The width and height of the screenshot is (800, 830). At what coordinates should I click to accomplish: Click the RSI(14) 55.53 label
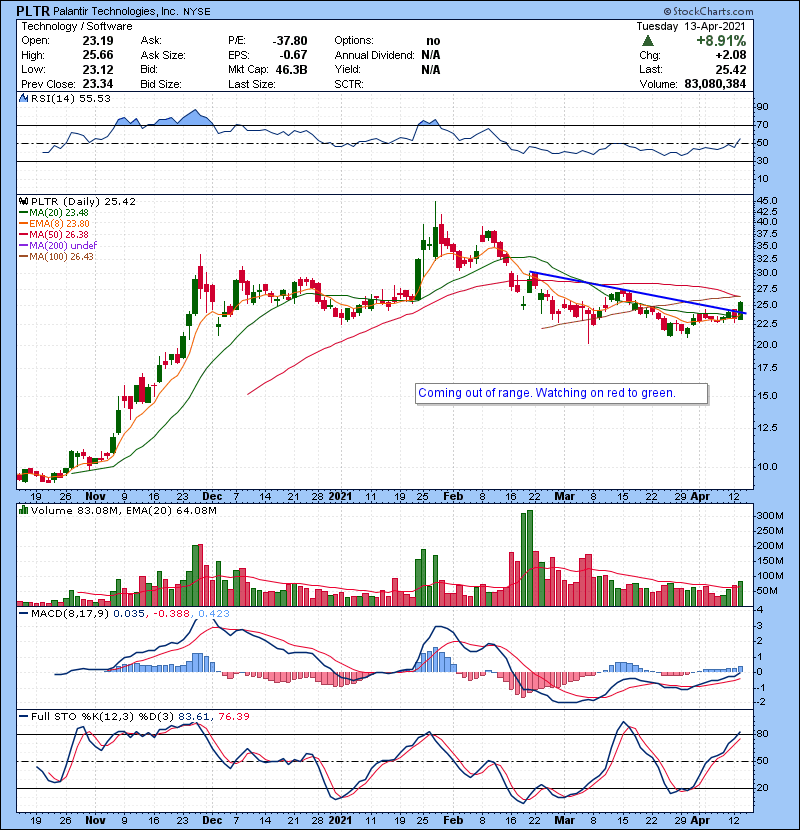coord(70,98)
